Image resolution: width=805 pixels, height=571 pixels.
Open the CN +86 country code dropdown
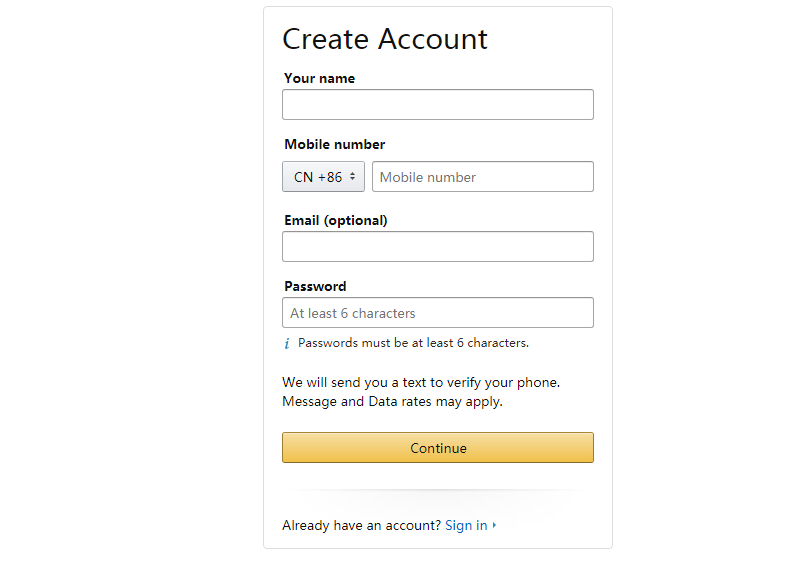point(323,177)
